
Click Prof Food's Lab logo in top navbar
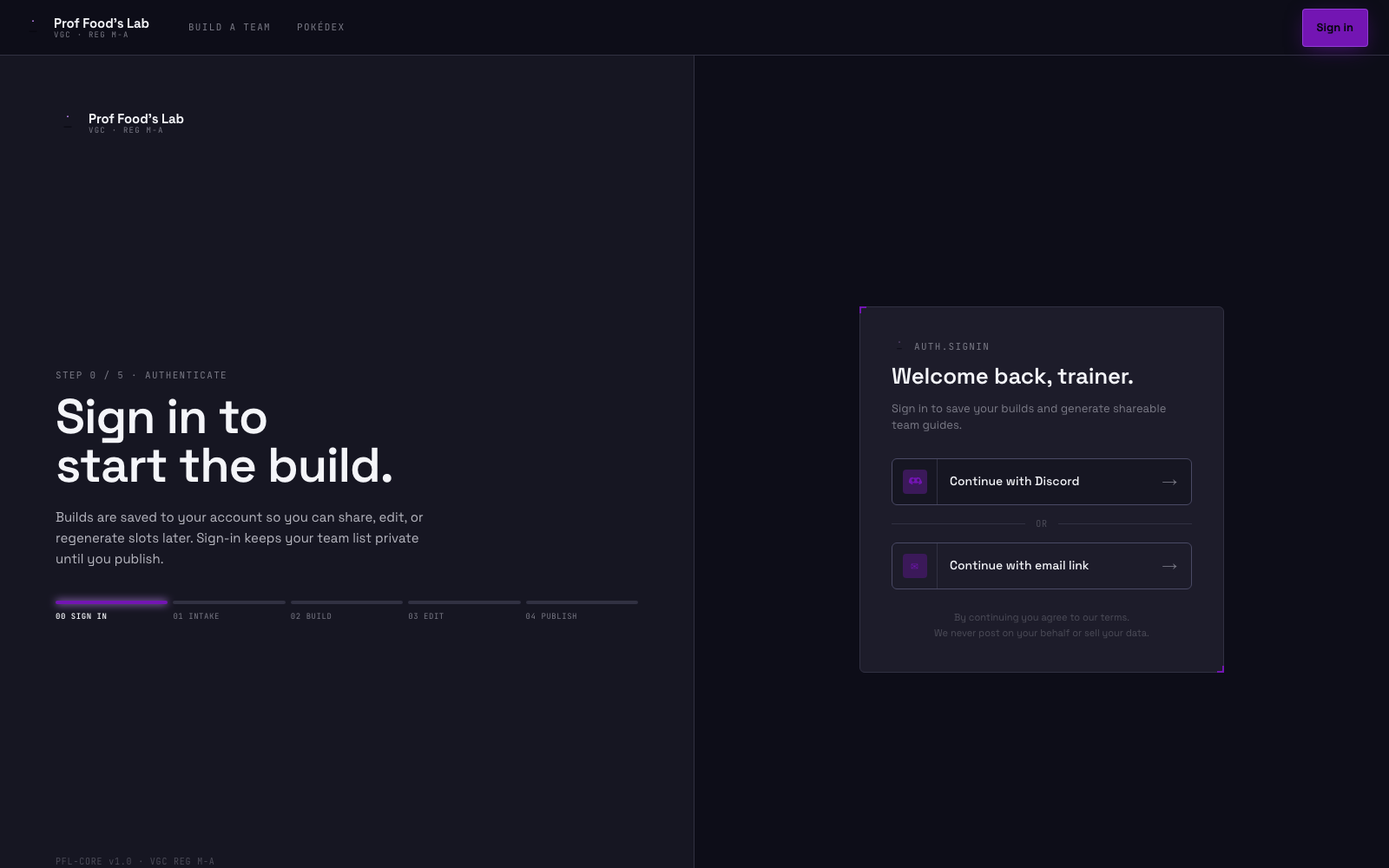(87, 27)
